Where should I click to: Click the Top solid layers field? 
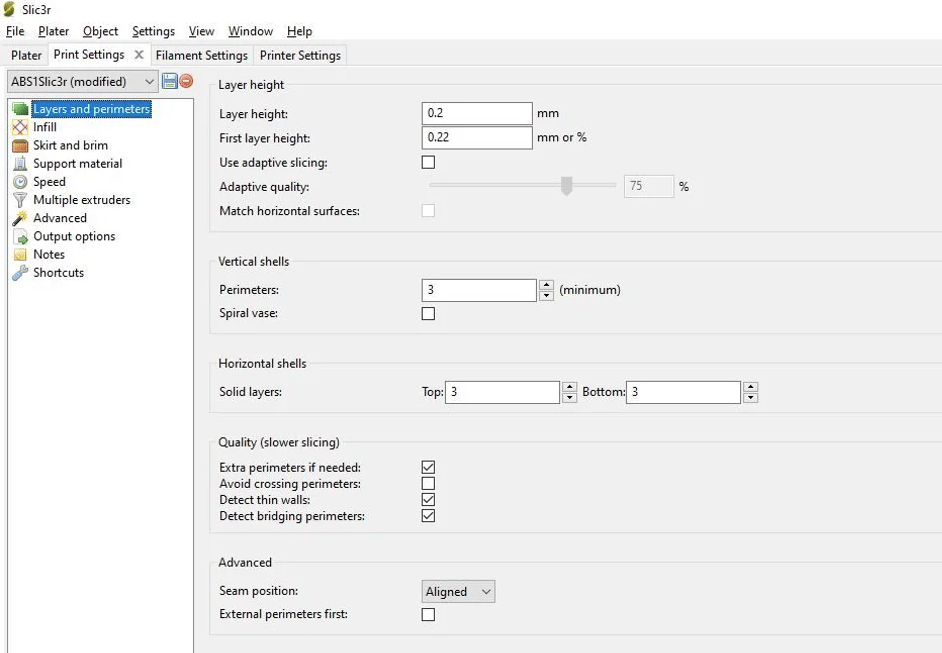(x=502, y=392)
